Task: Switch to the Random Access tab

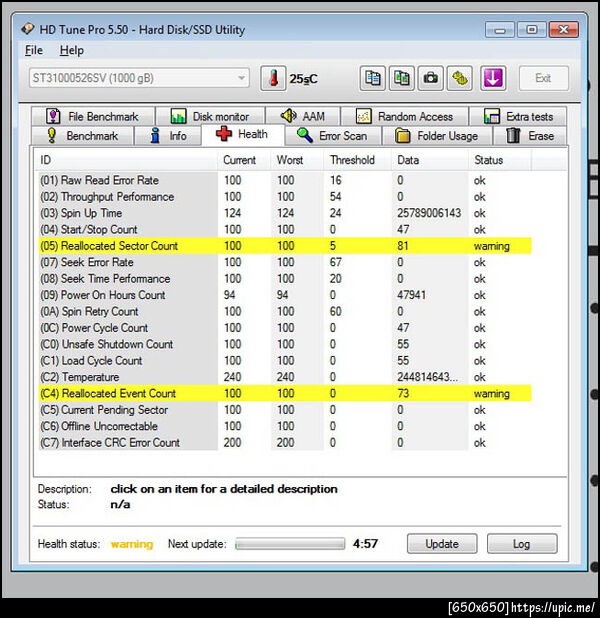Action: click(404, 116)
